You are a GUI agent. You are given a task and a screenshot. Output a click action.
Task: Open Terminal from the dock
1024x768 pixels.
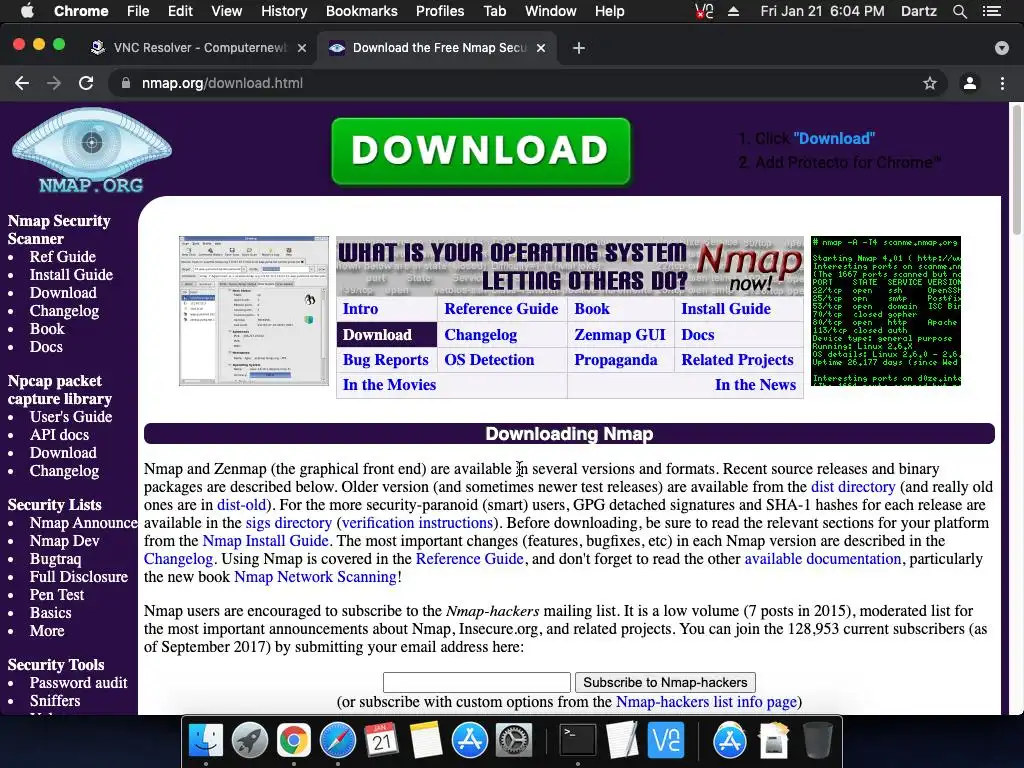click(578, 741)
